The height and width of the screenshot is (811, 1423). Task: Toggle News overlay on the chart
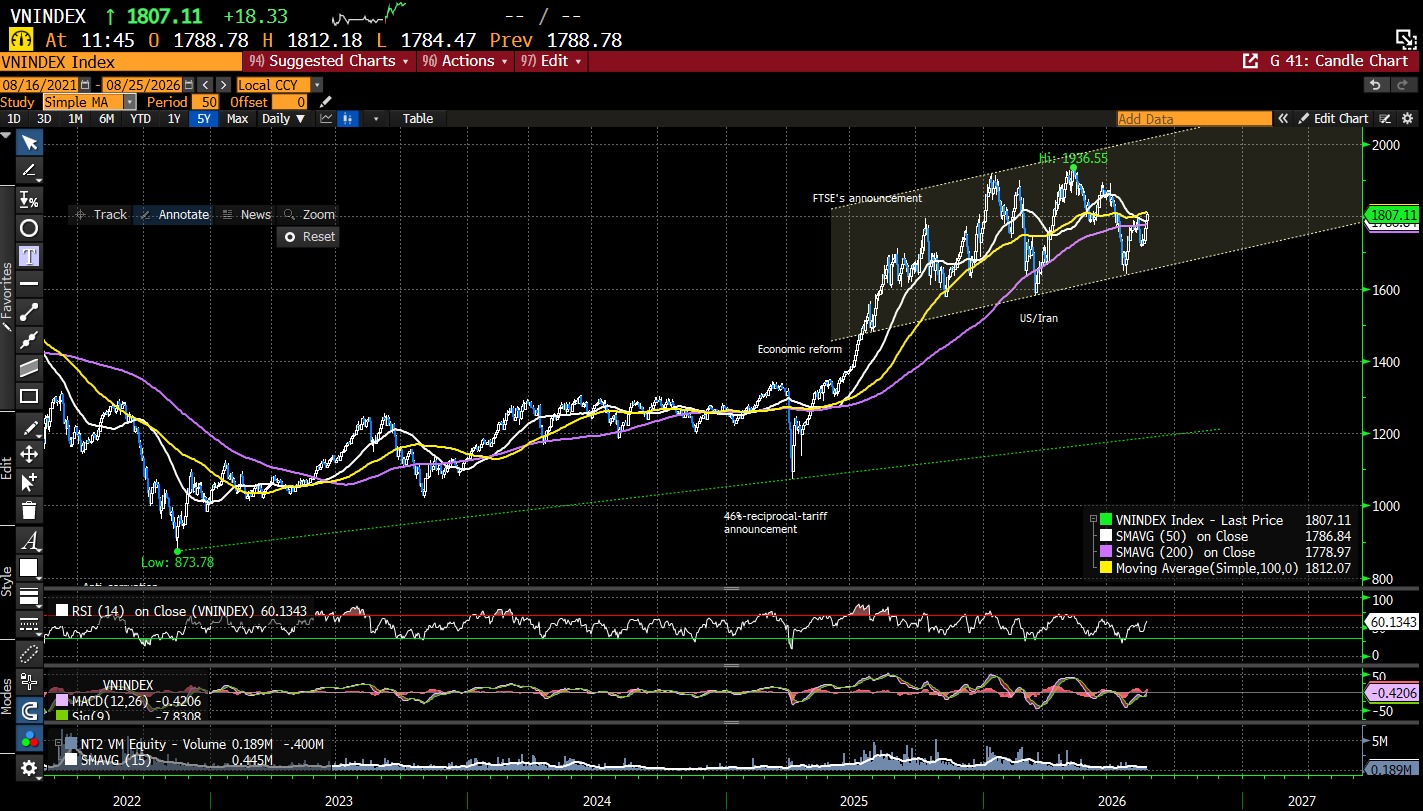[246, 214]
